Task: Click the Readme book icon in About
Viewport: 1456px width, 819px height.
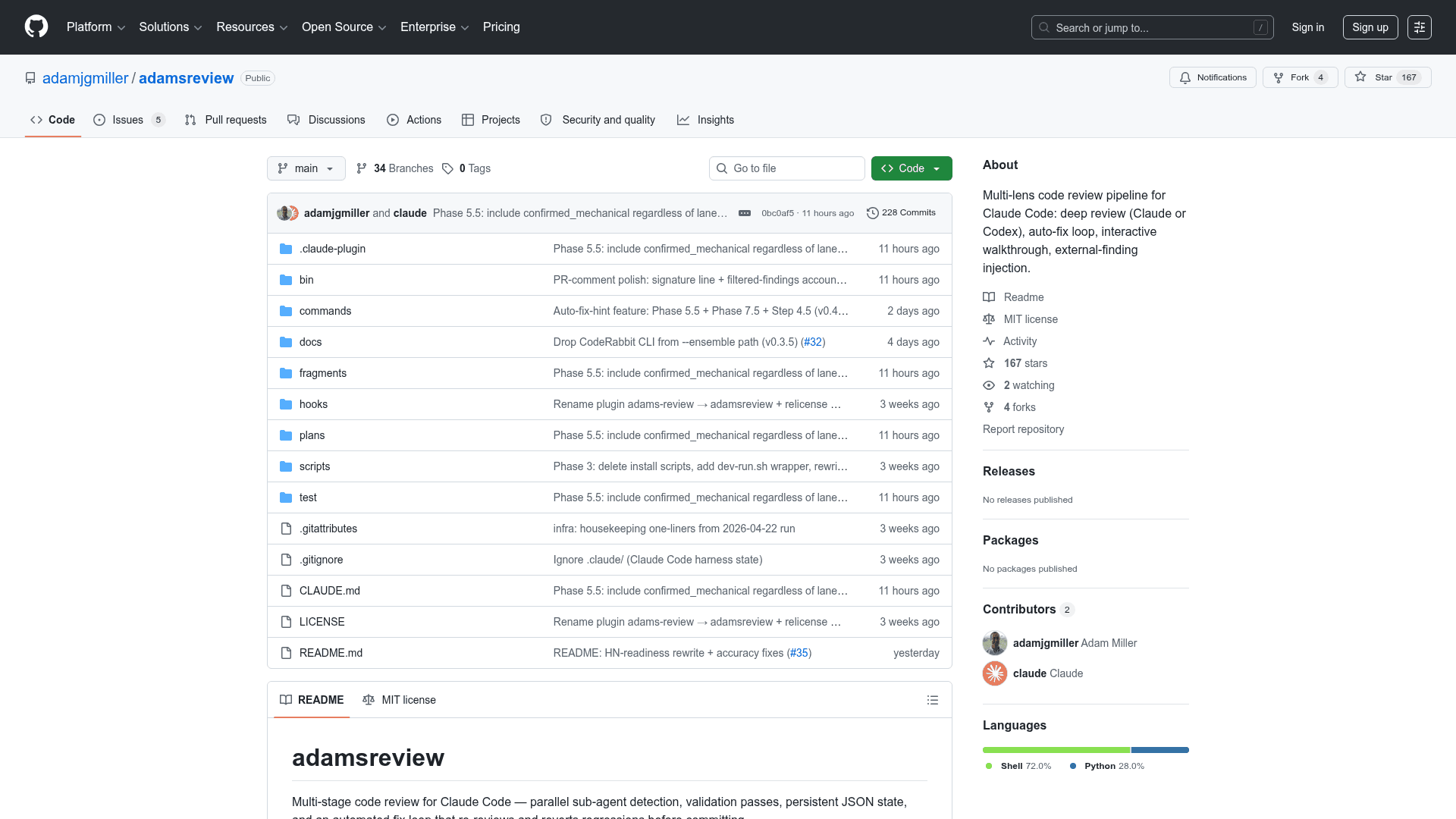Action: 989,297
